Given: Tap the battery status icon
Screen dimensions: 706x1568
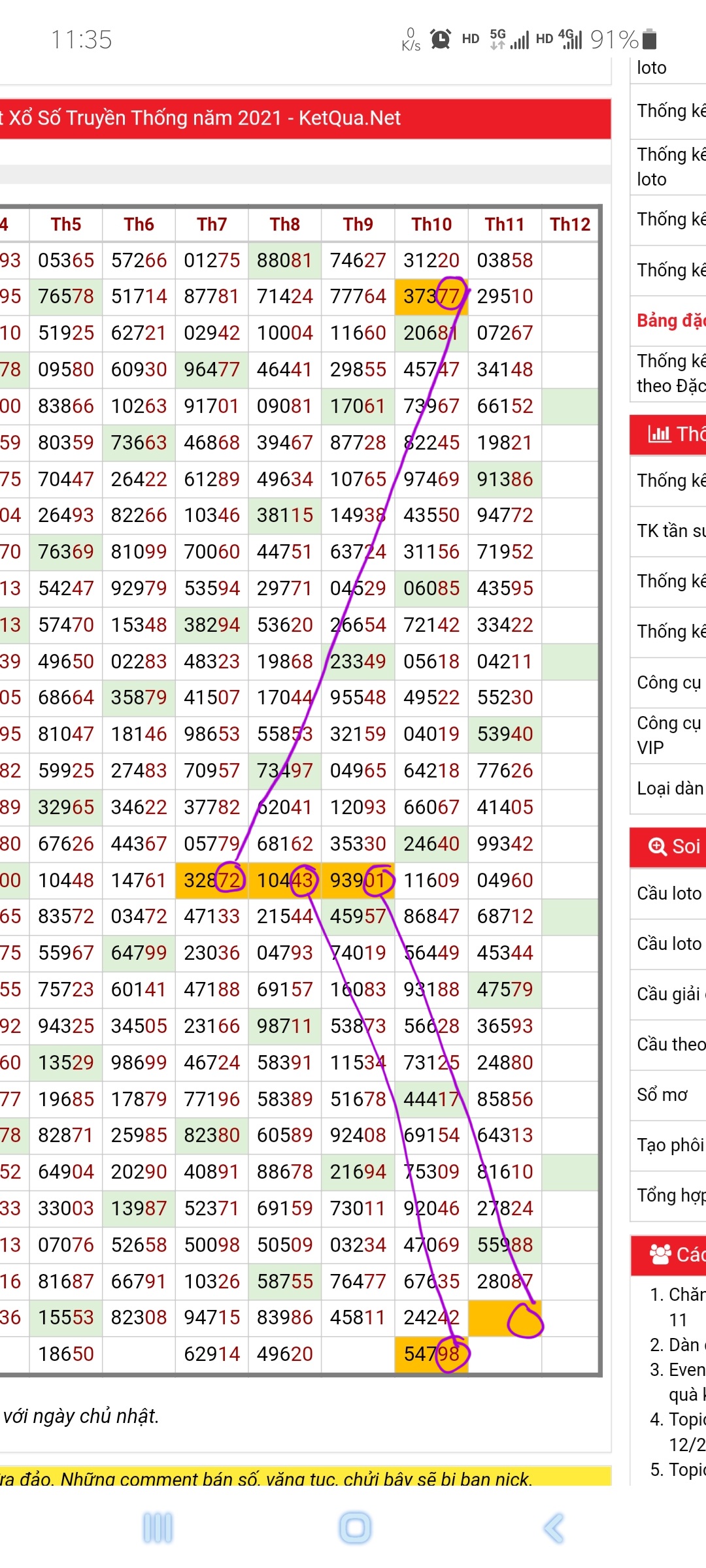Looking at the screenshot, I should coord(649,39).
